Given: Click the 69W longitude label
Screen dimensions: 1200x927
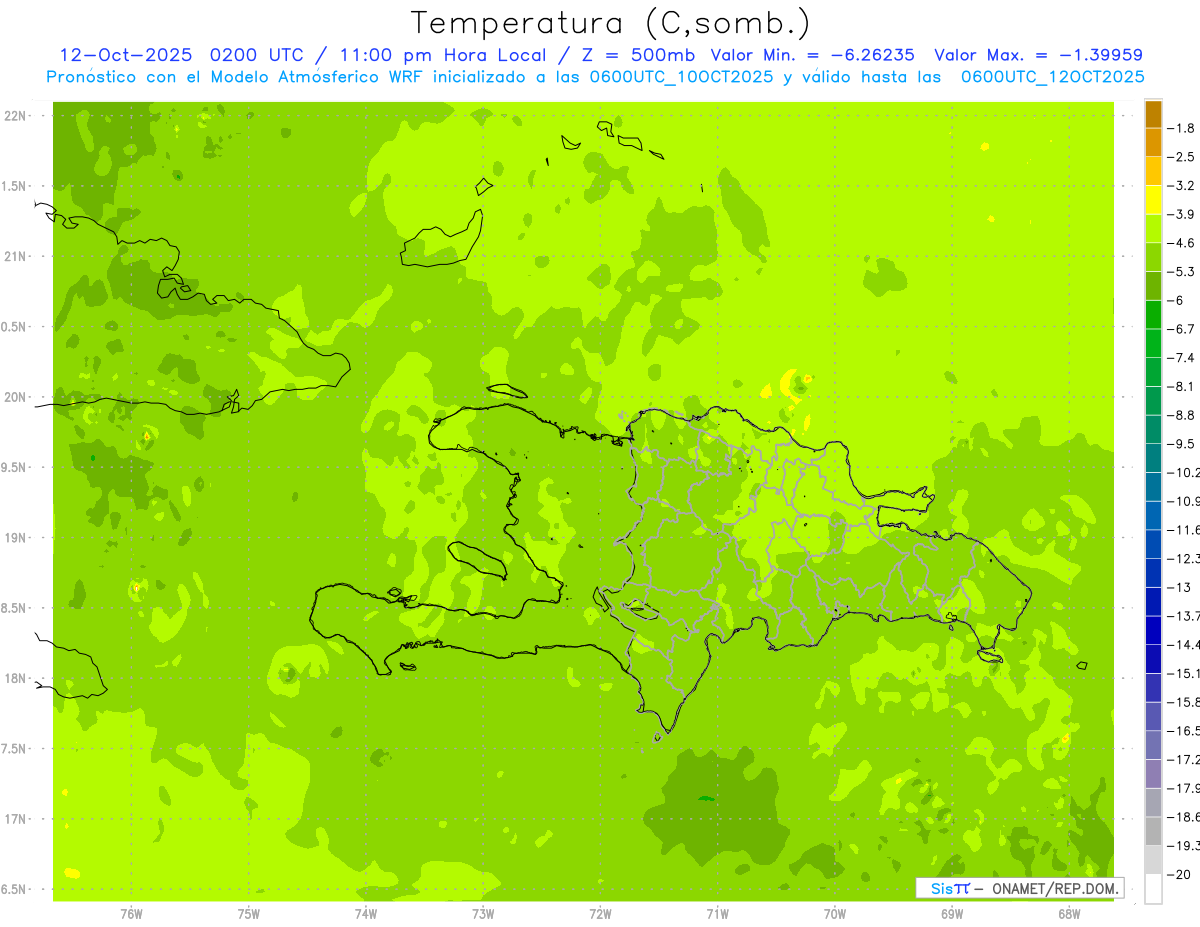Looking at the screenshot, I should click(952, 913).
